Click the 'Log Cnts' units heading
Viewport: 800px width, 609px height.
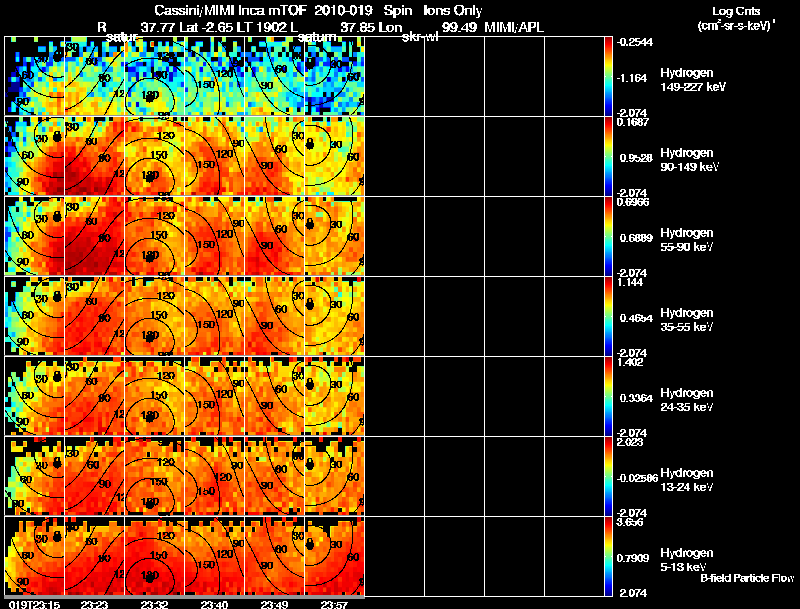click(x=736, y=11)
